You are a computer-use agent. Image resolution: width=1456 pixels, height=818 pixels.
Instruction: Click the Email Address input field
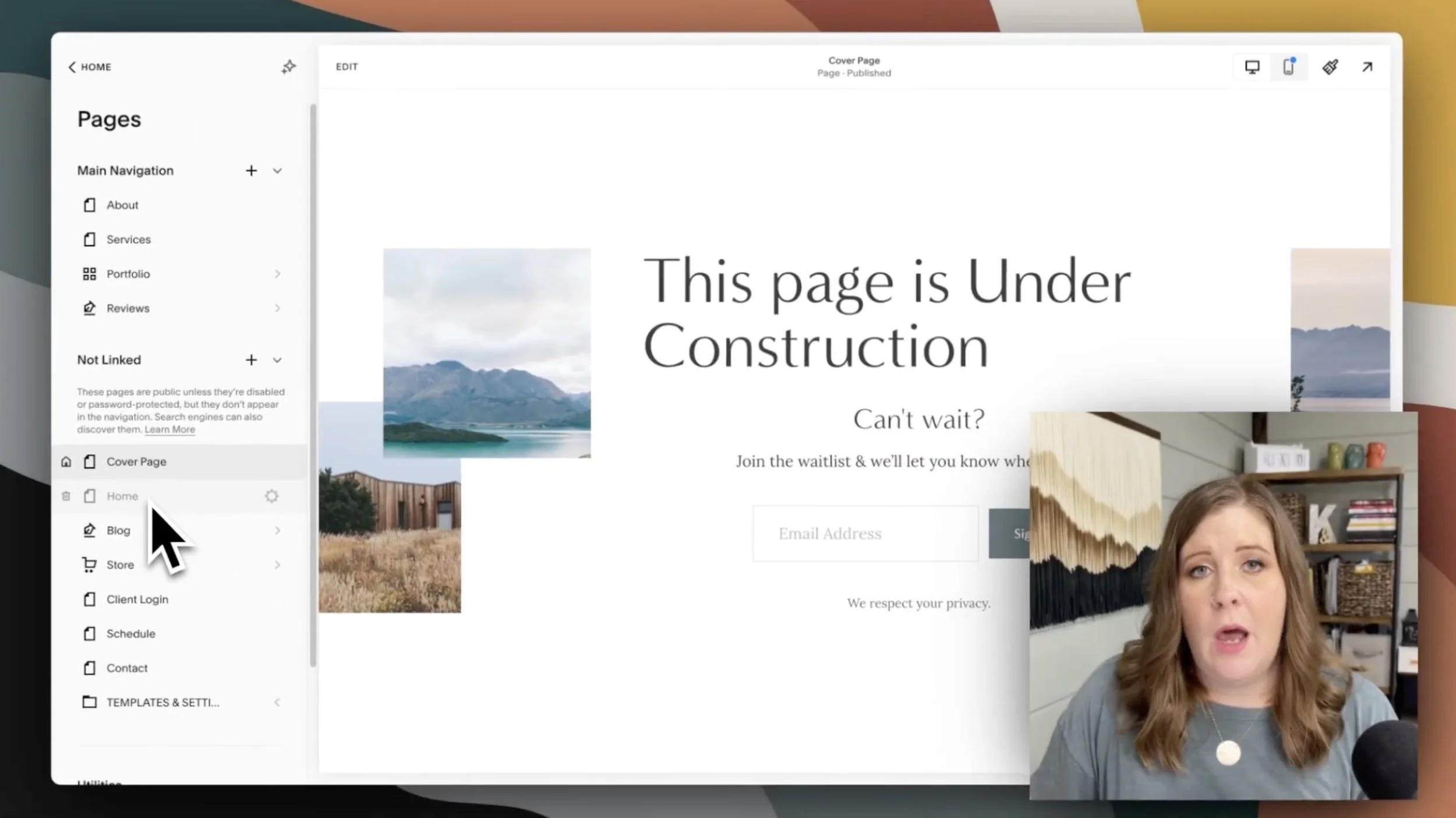865,533
